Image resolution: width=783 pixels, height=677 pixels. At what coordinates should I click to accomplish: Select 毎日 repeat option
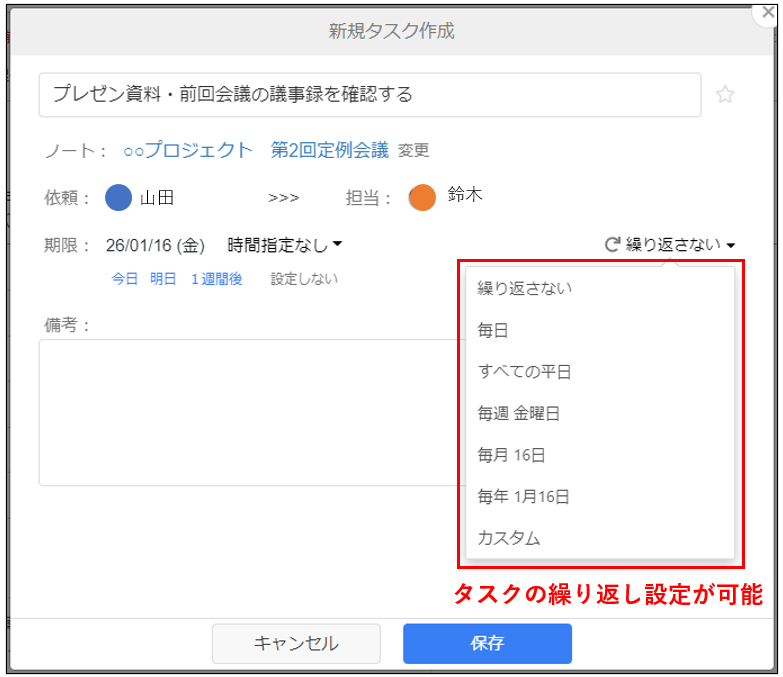tap(600, 330)
